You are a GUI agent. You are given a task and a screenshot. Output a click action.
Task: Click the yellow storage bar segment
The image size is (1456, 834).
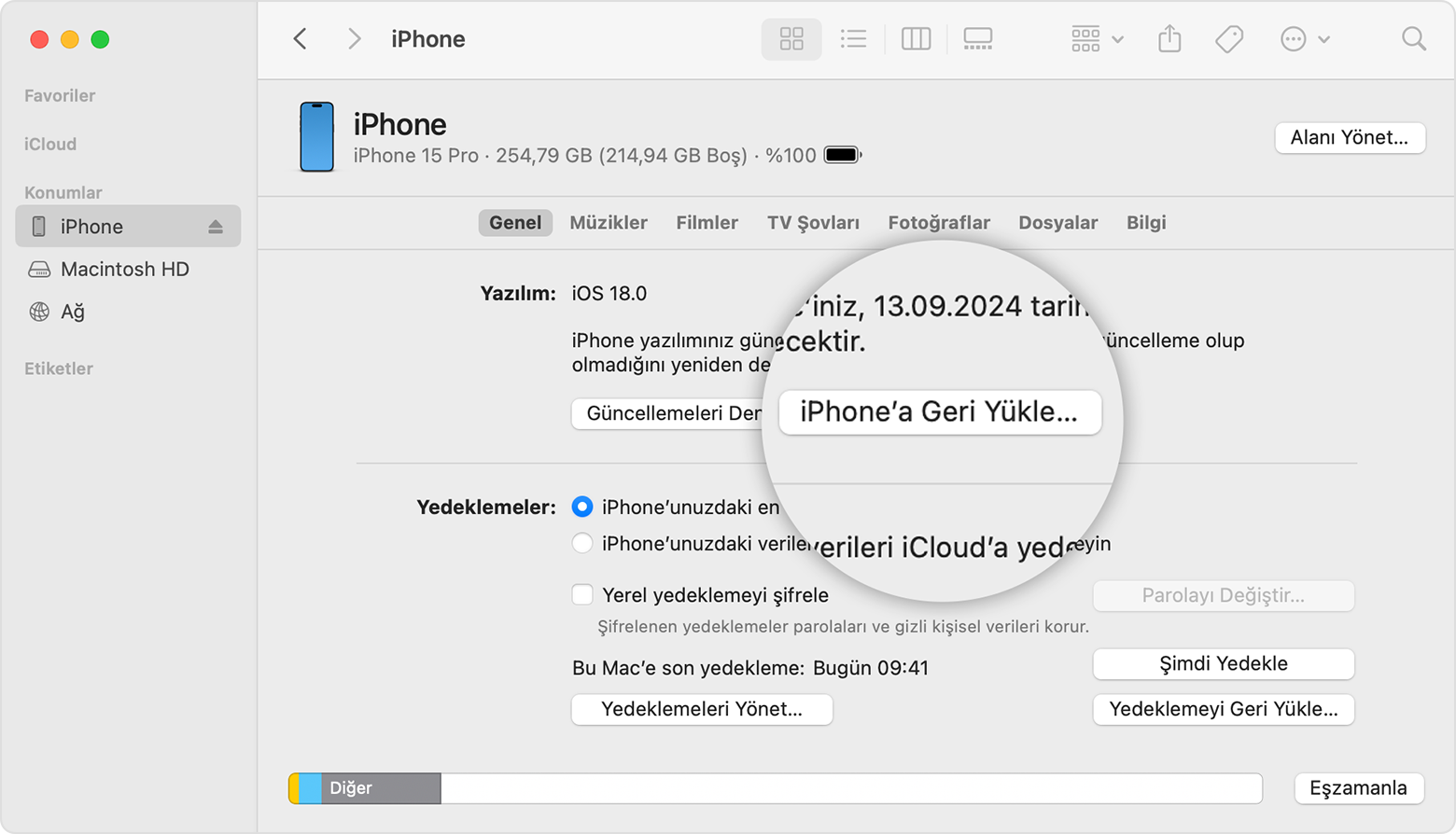pyautogui.click(x=294, y=788)
